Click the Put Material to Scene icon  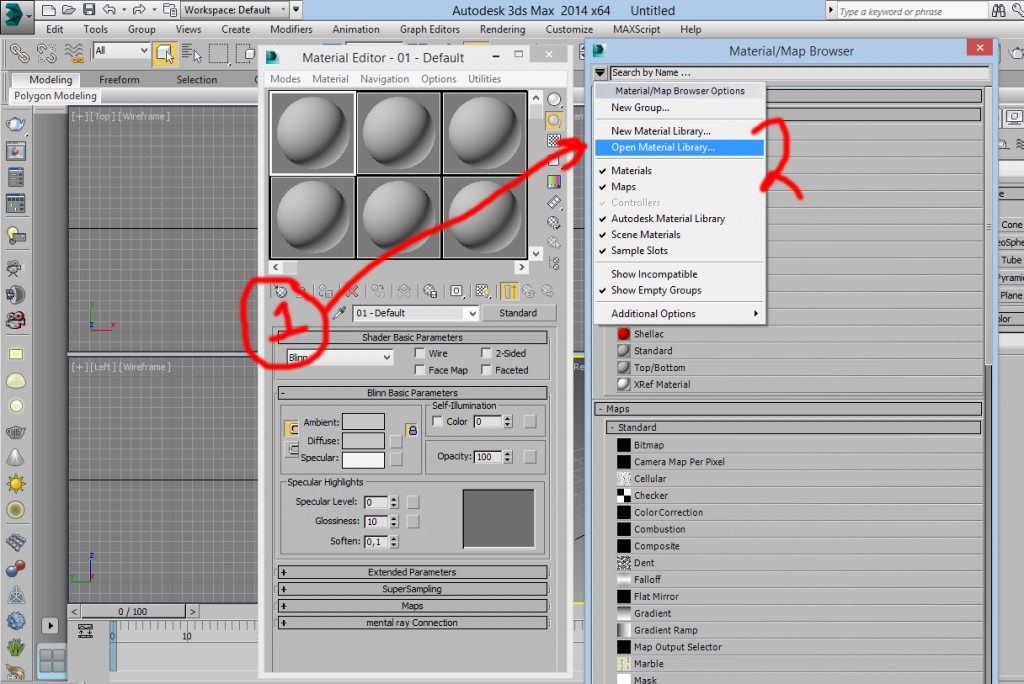pyautogui.click(x=304, y=291)
